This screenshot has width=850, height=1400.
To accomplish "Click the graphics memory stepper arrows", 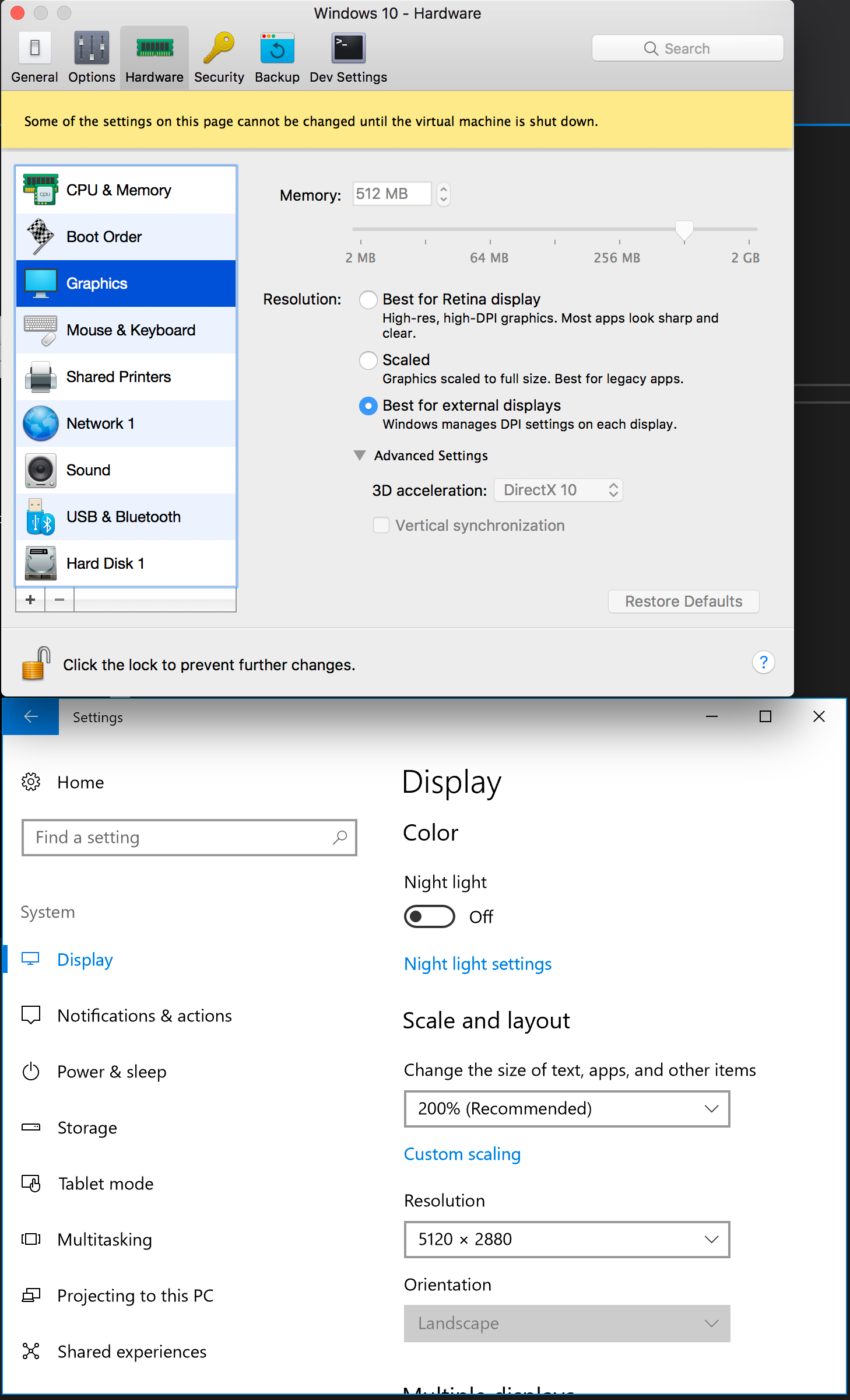I will 444,194.
